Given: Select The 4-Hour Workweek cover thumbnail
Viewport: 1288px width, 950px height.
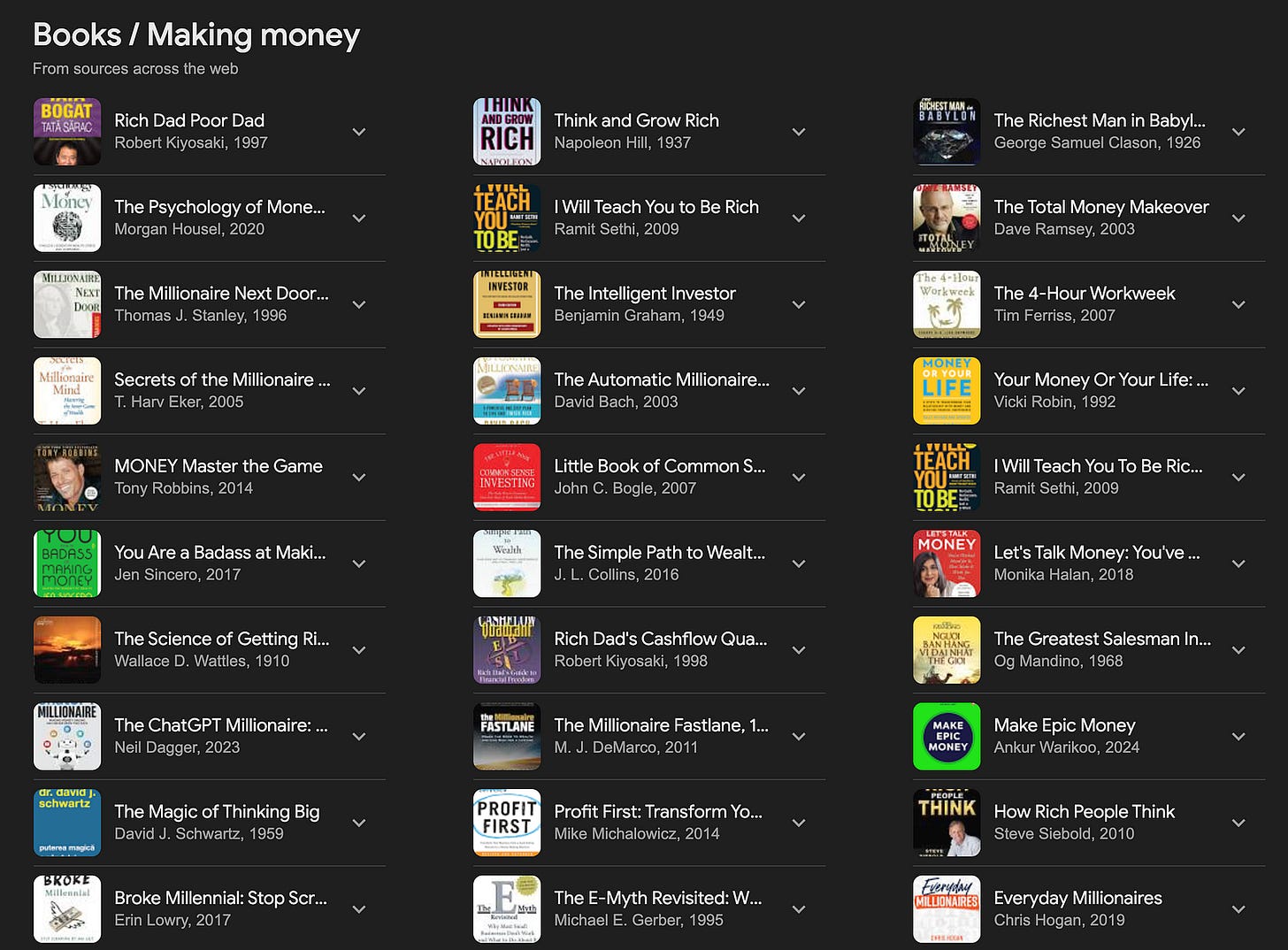Looking at the screenshot, I should pos(947,304).
